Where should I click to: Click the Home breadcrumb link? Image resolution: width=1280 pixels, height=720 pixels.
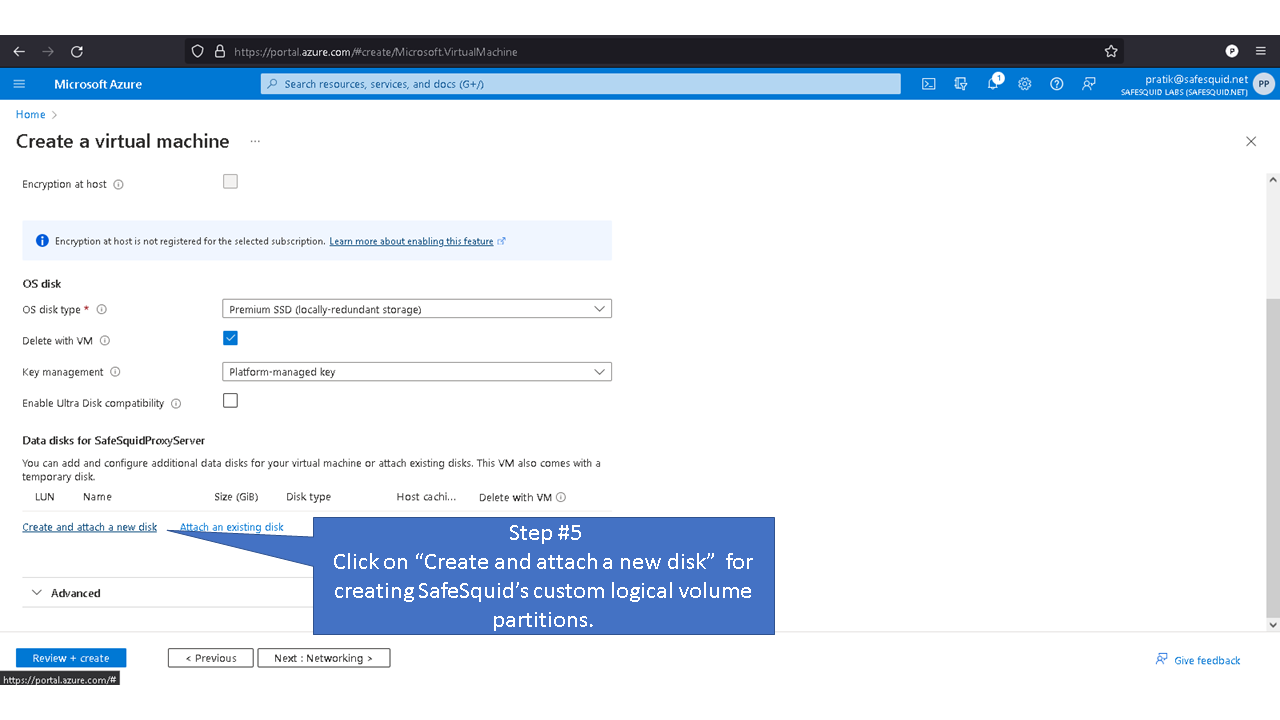coord(31,114)
